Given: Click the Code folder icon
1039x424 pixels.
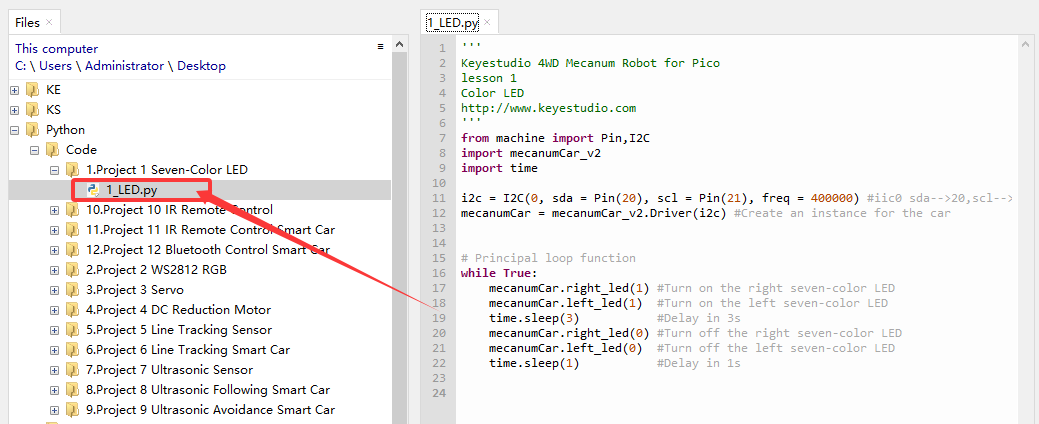Looking at the screenshot, I should pos(52,150).
